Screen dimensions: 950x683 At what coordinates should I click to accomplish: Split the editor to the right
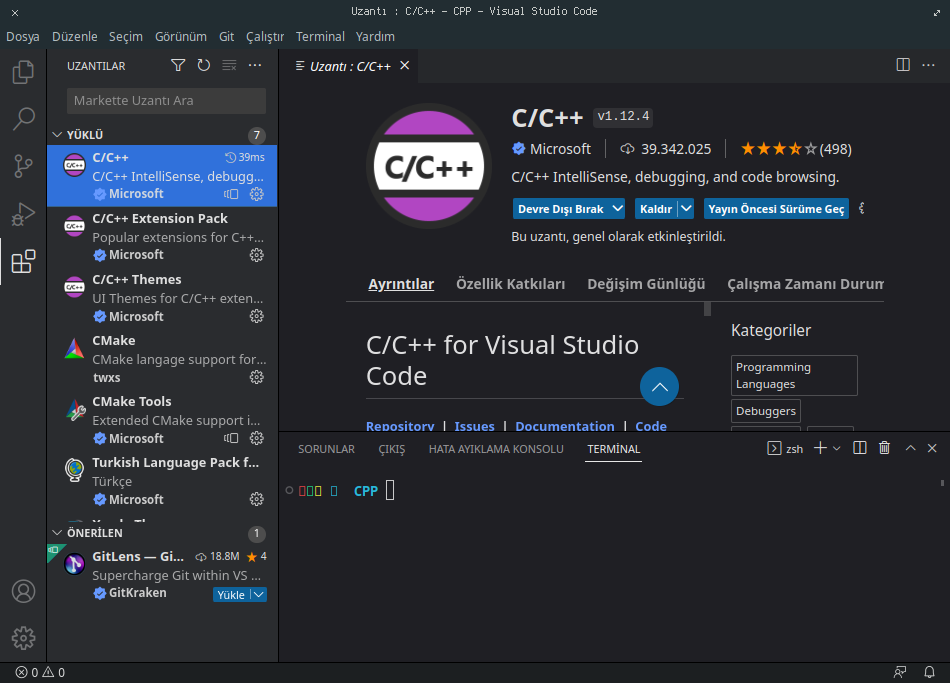click(903, 65)
